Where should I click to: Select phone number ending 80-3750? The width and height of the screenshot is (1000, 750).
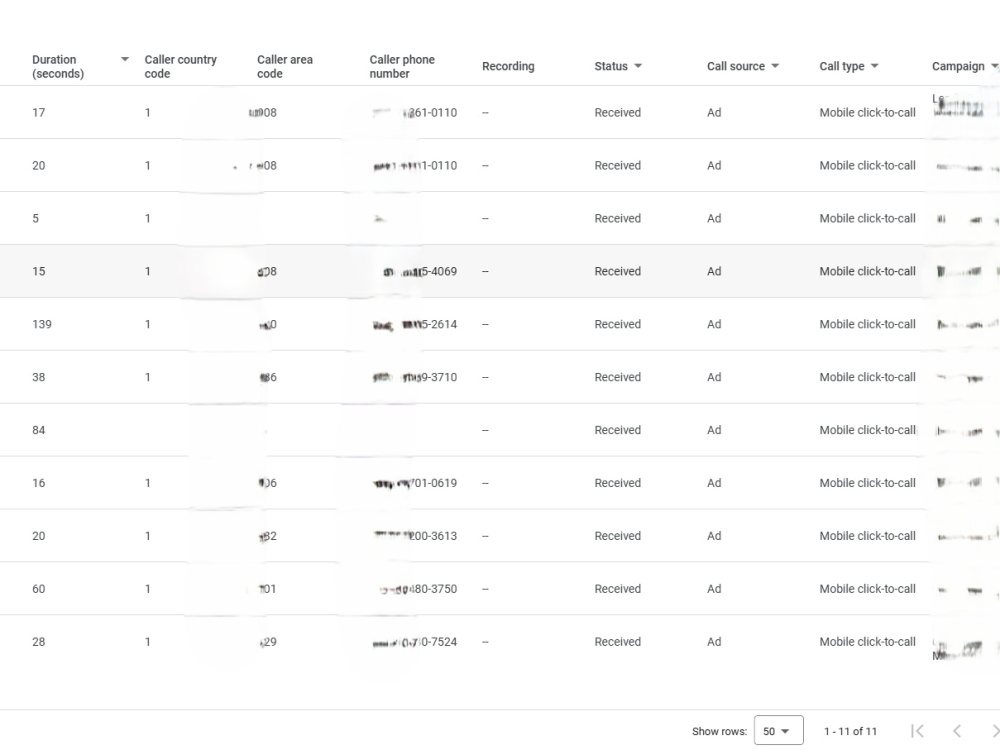[x=419, y=589]
